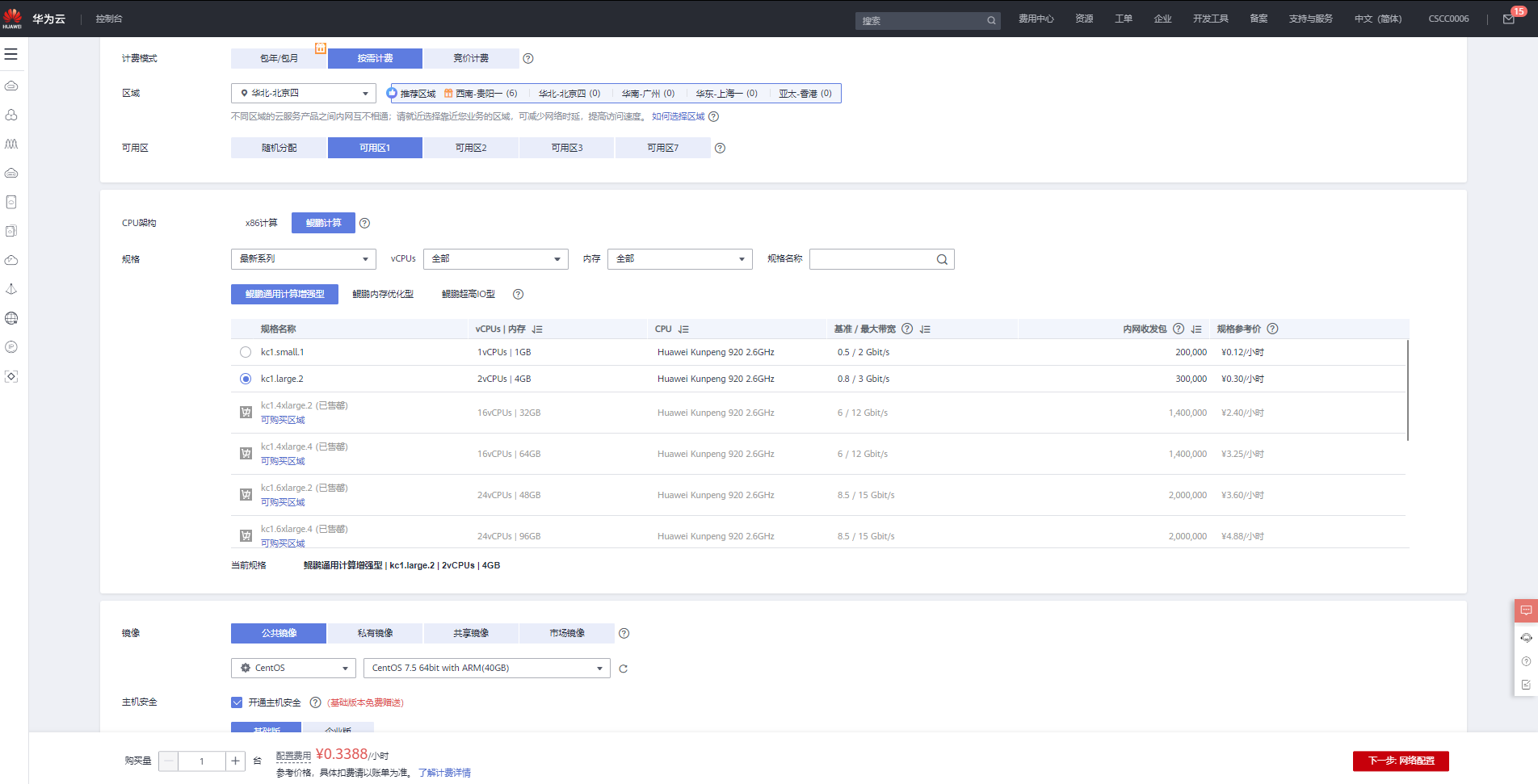Click the globe icon in the left sidebar

click(x=11, y=318)
